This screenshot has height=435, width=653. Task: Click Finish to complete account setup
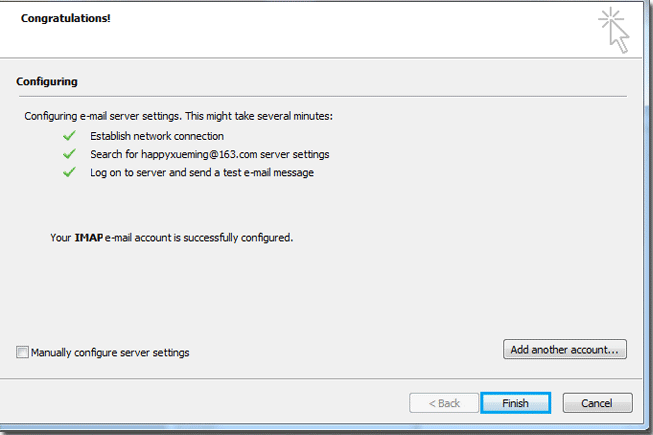[516, 403]
